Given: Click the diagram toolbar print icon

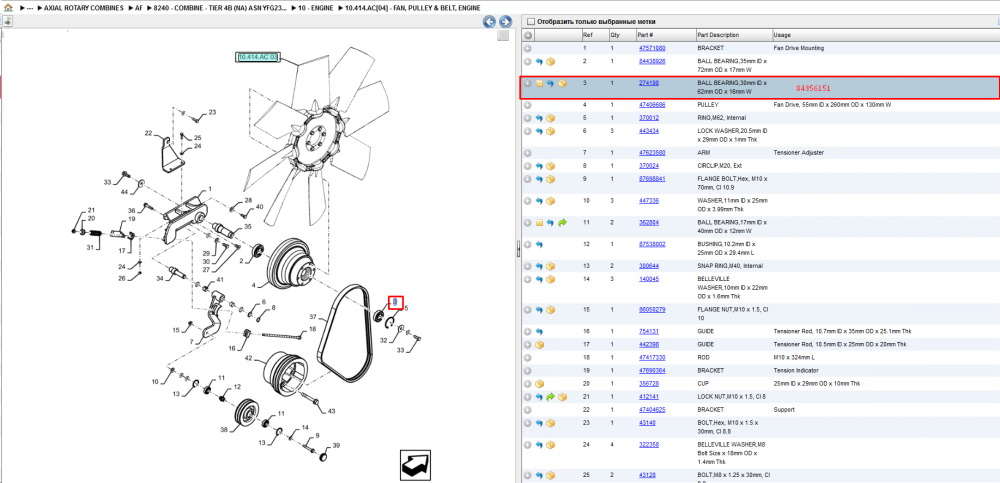Looking at the screenshot, I should point(8,21).
